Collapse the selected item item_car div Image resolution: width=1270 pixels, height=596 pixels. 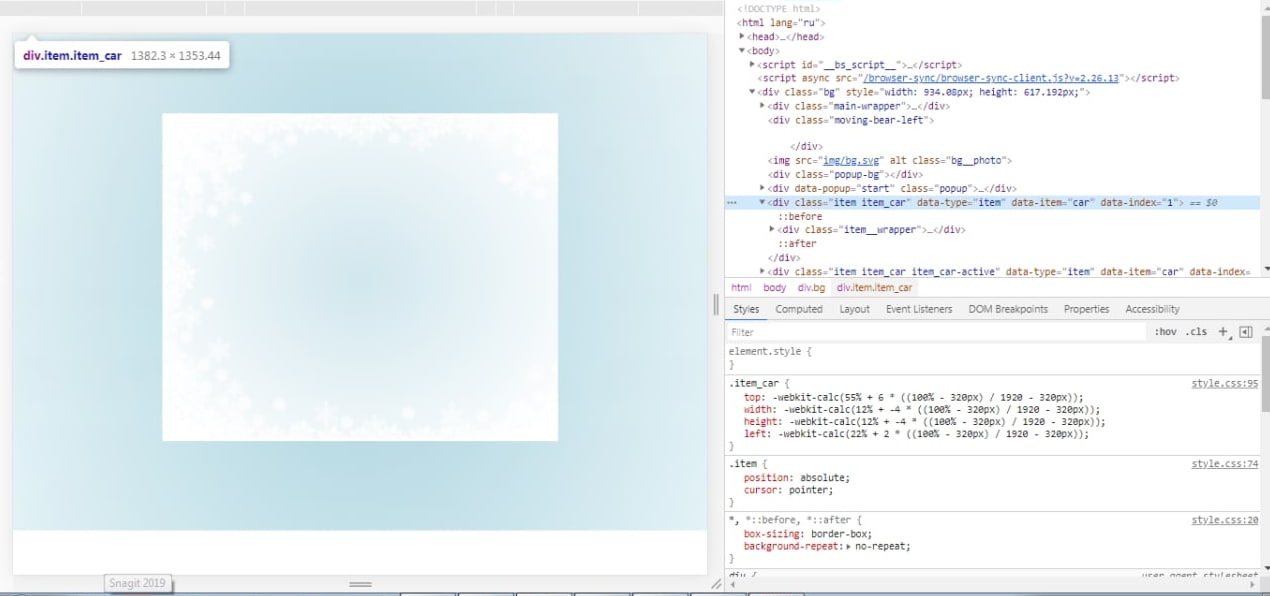click(762, 202)
